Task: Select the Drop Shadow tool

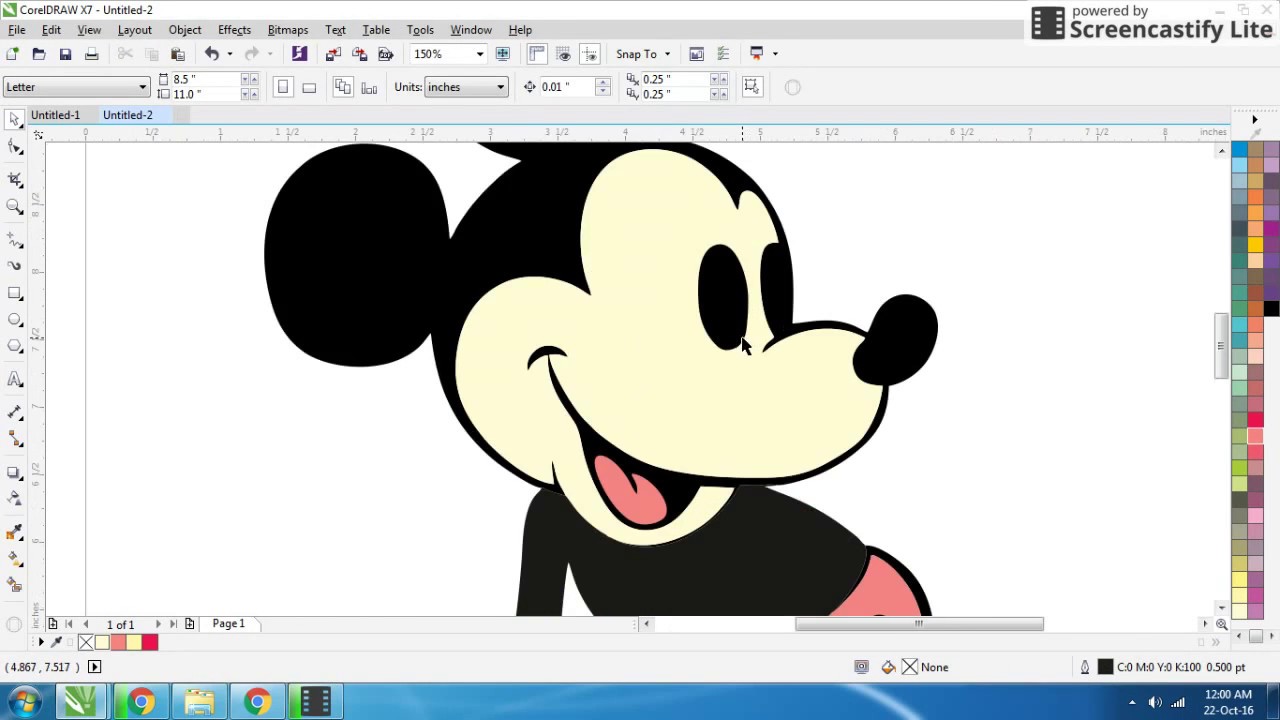Action: 15,472
